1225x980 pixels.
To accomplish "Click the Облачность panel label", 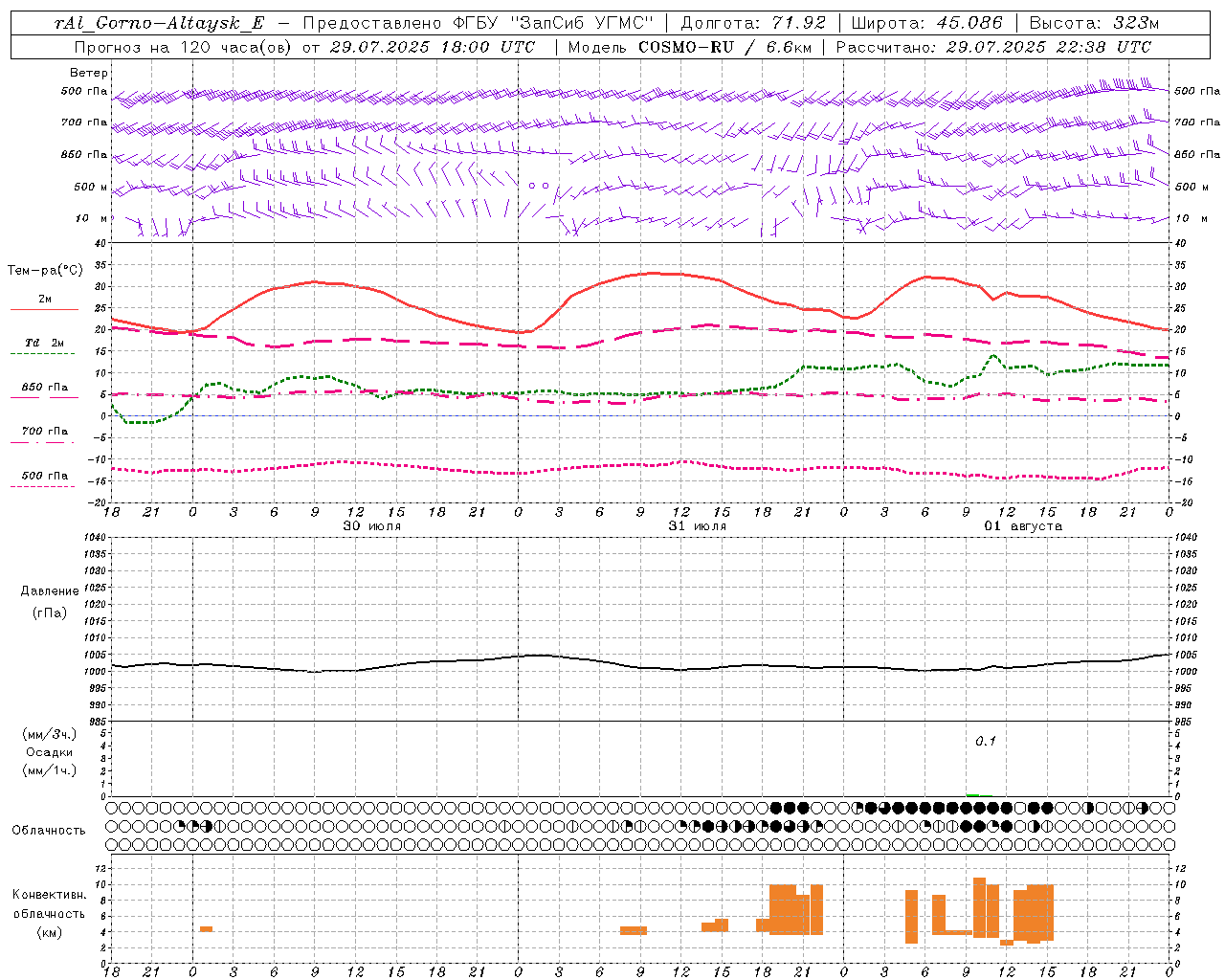I will [49, 831].
